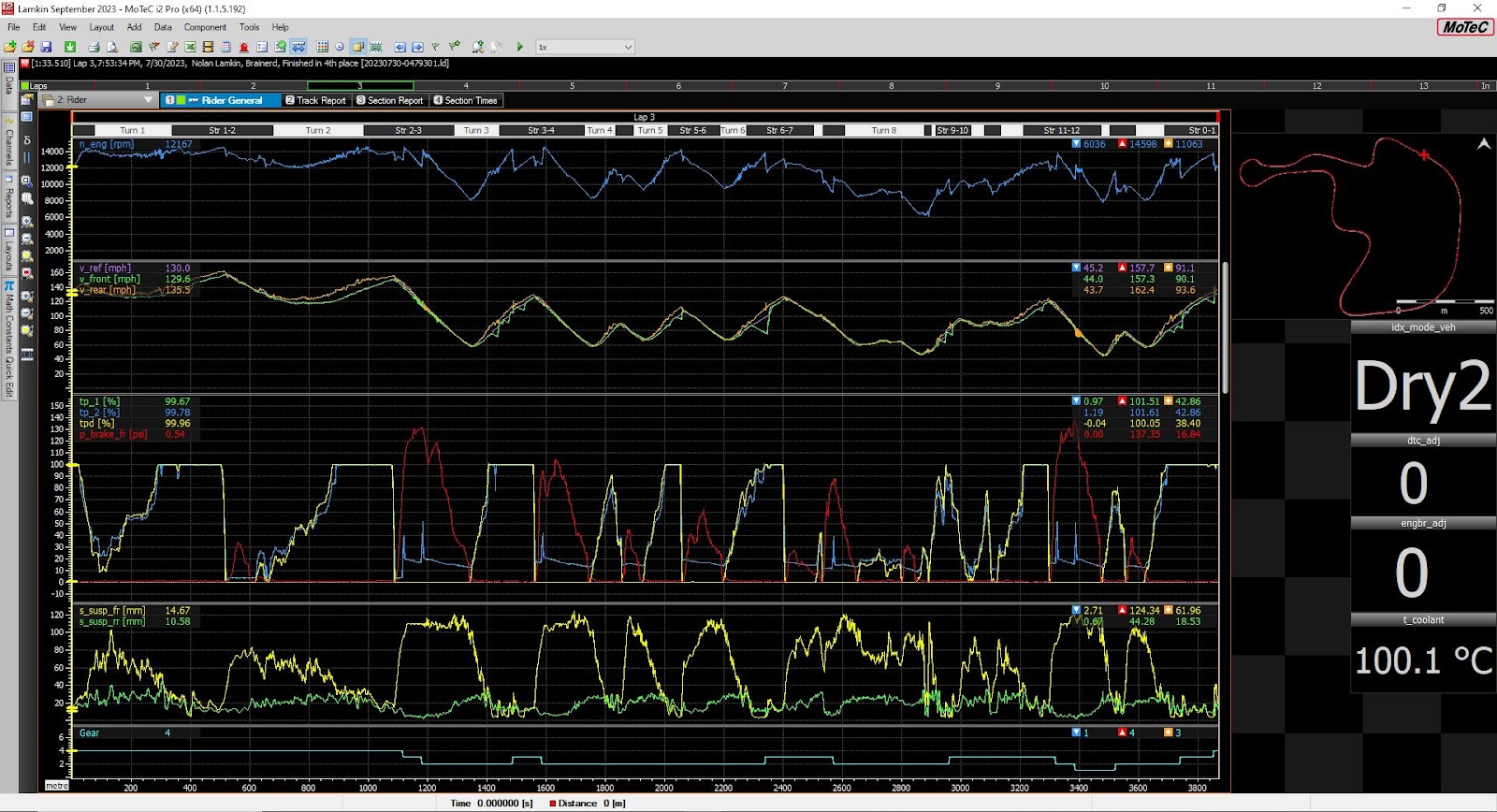Click the magnifier zoom icon in left toolstrip
Screen dimensions: 1497x812
[x=27, y=181]
